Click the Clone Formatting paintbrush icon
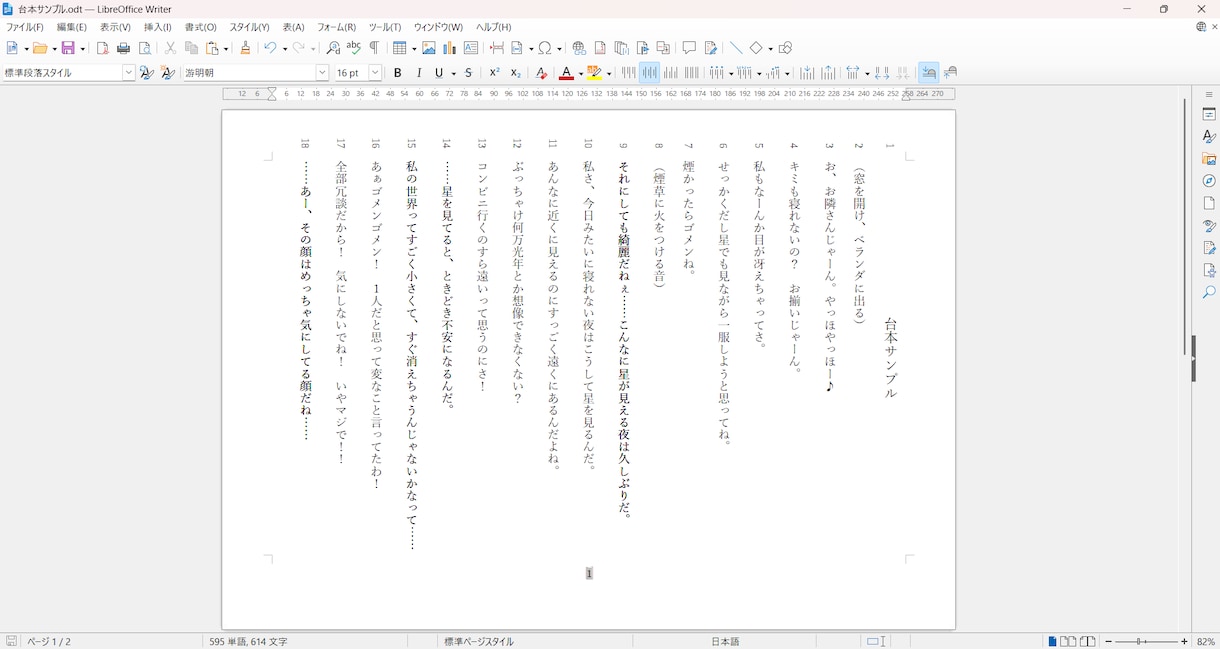The height and width of the screenshot is (649, 1220). pyautogui.click(x=245, y=48)
